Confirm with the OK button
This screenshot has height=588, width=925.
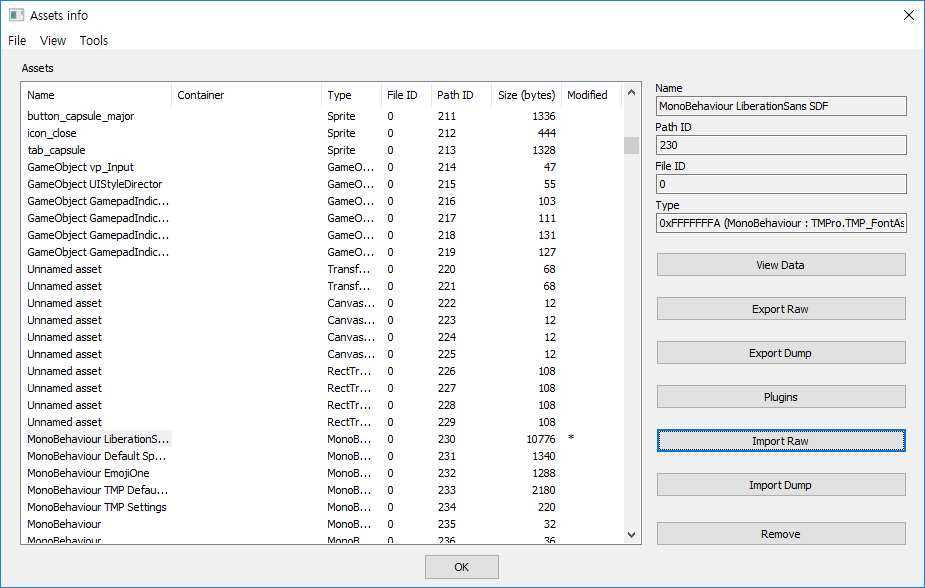tap(461, 566)
